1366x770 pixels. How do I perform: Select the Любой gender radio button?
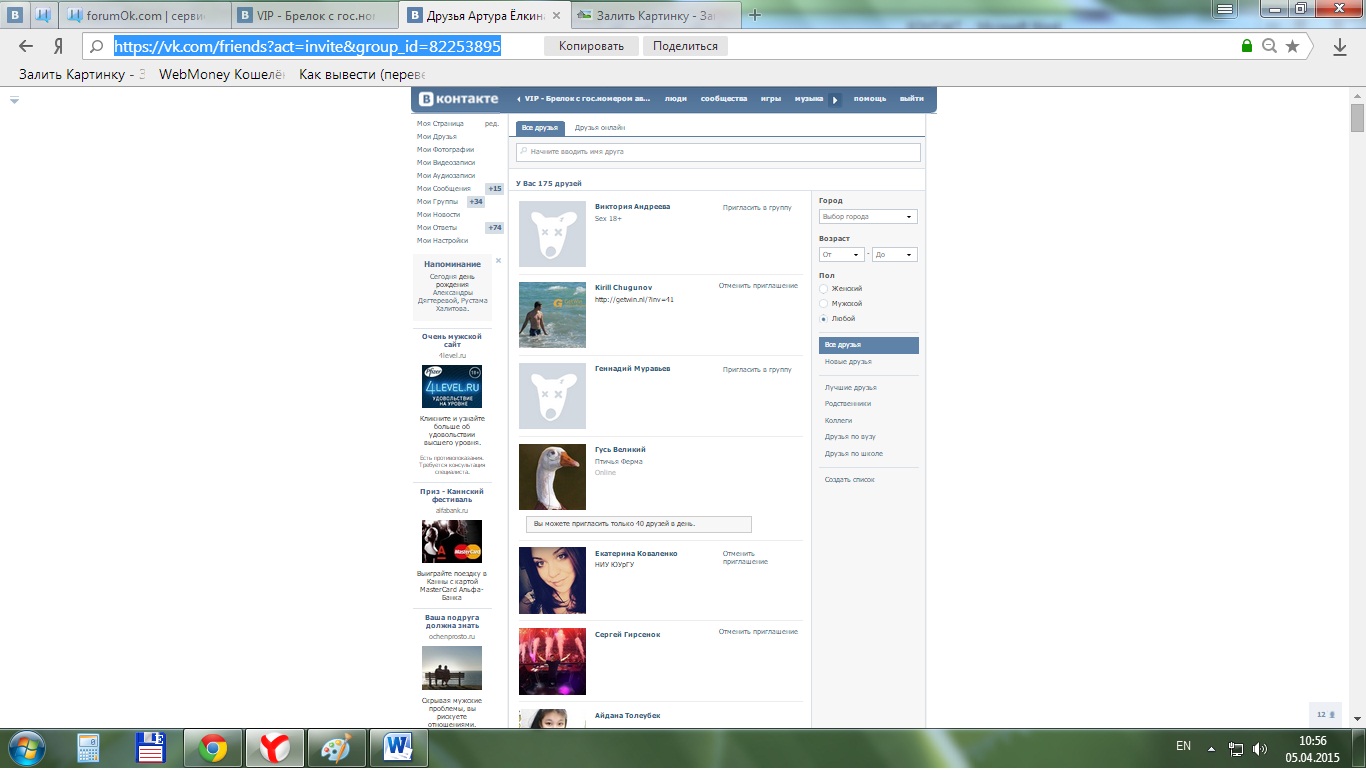click(823, 319)
